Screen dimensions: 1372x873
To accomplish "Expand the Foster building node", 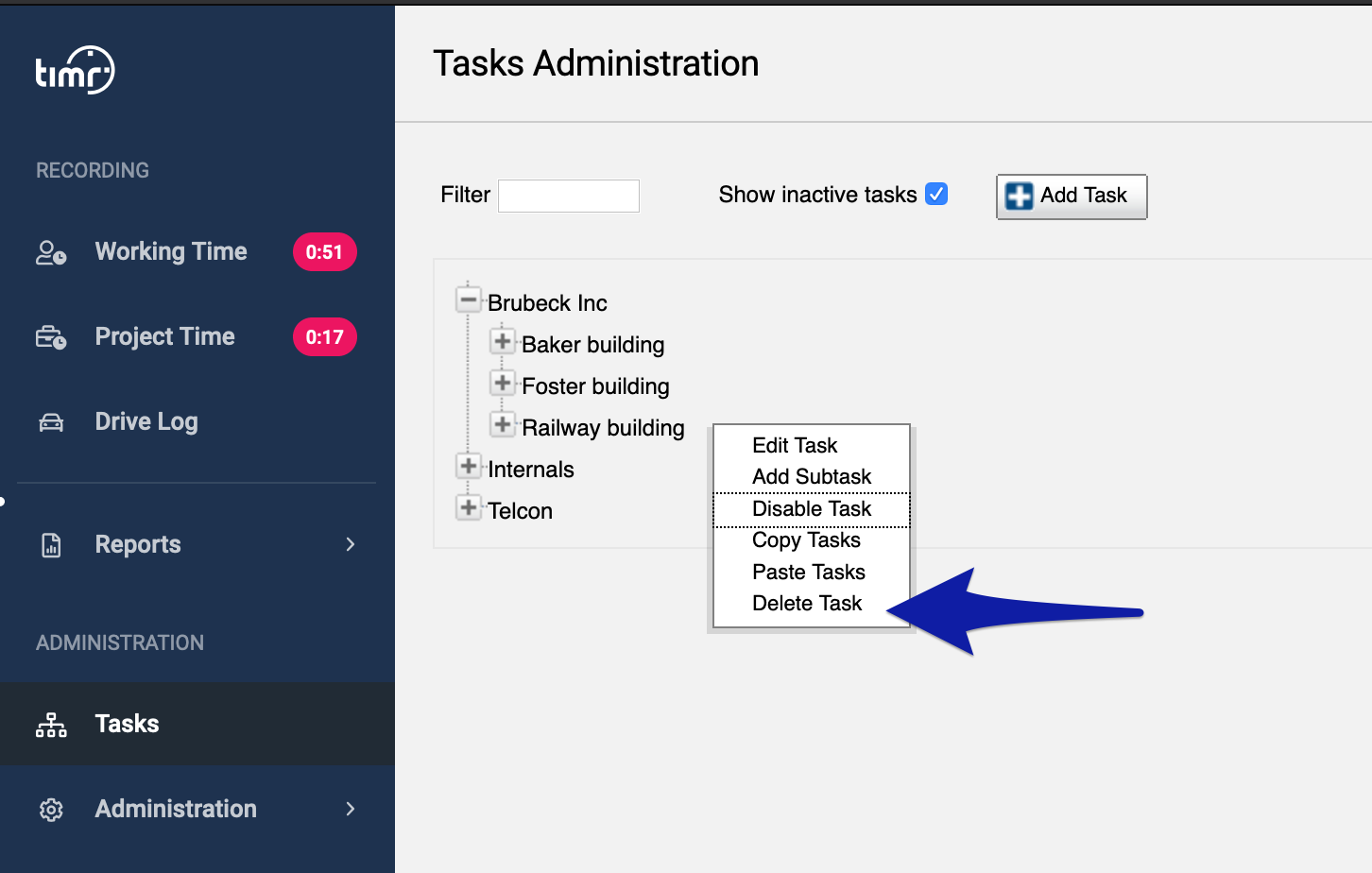I will click(503, 383).
